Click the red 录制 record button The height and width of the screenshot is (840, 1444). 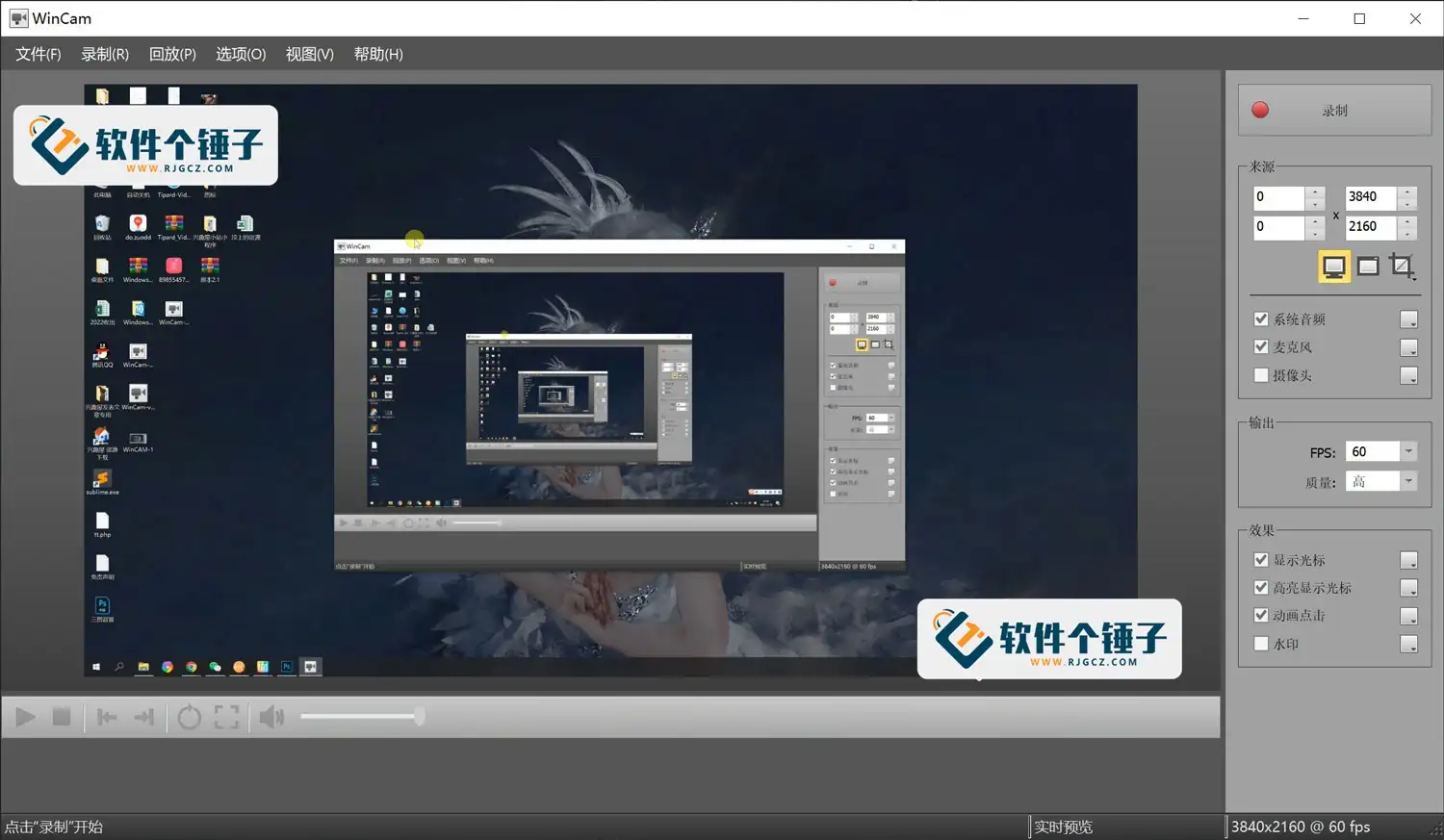(x=1333, y=109)
